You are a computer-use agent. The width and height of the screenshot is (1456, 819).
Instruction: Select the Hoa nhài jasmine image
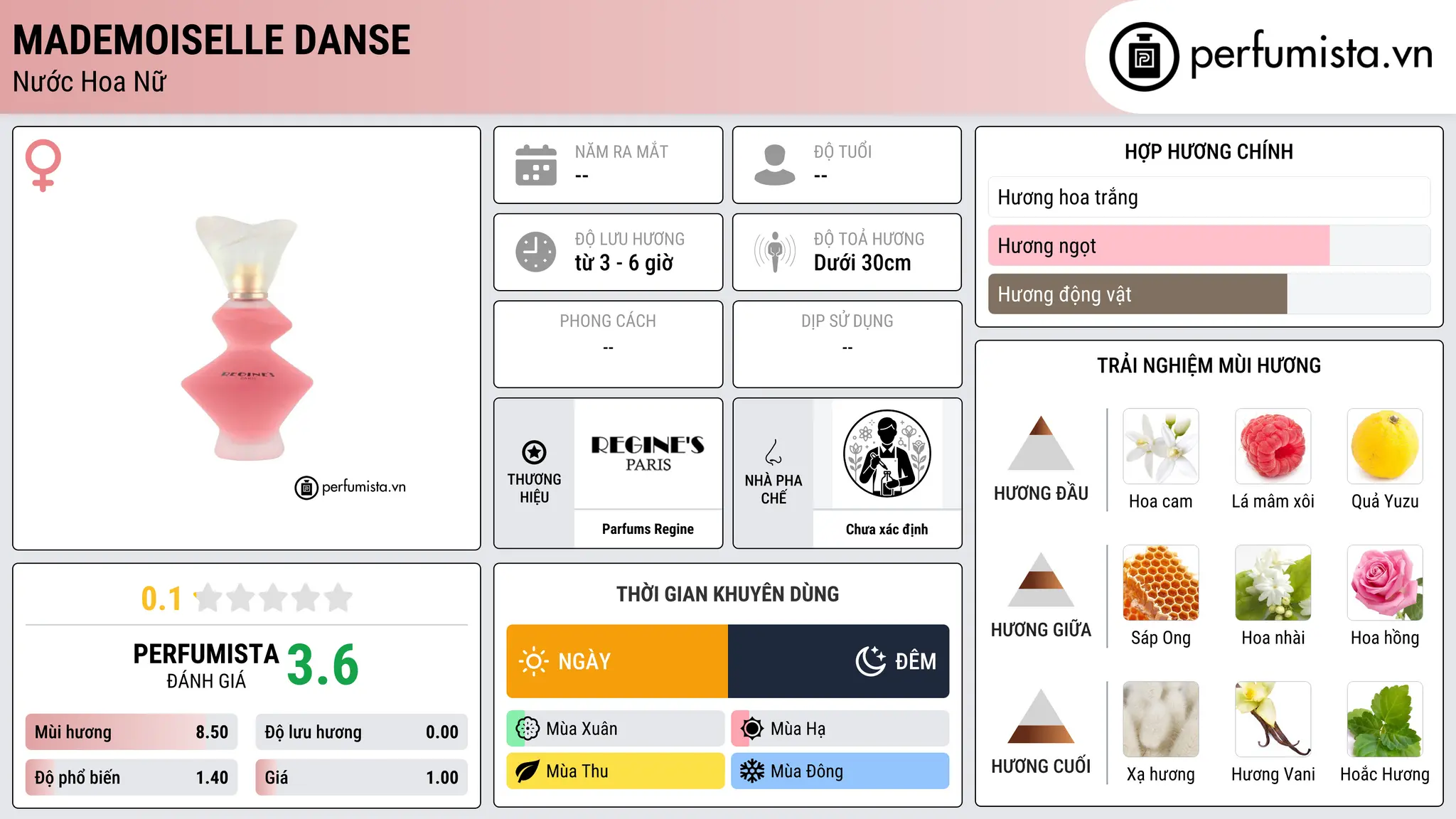pos(1273,583)
